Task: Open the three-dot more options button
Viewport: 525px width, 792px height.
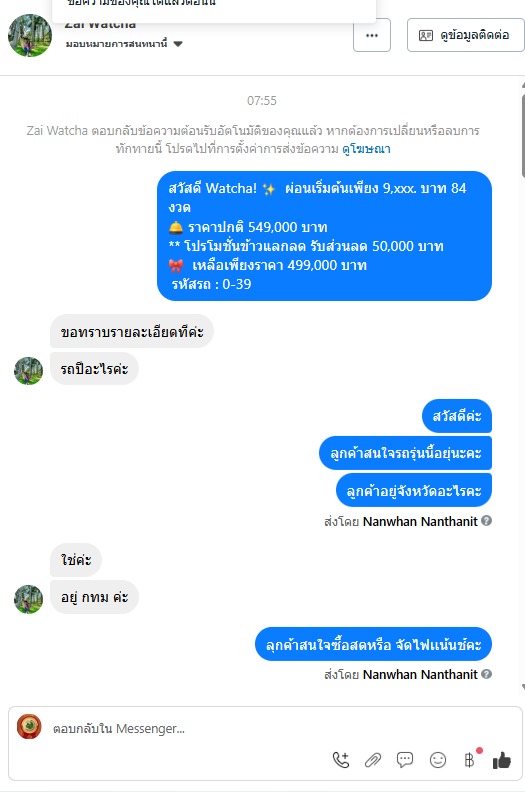Action: 372,35
